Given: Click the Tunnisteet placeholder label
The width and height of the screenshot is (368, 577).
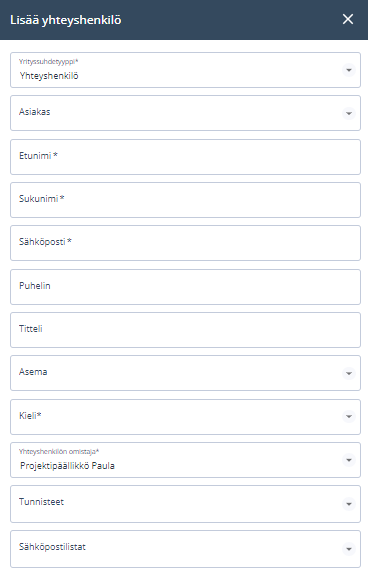Looking at the screenshot, I should click(41, 502).
